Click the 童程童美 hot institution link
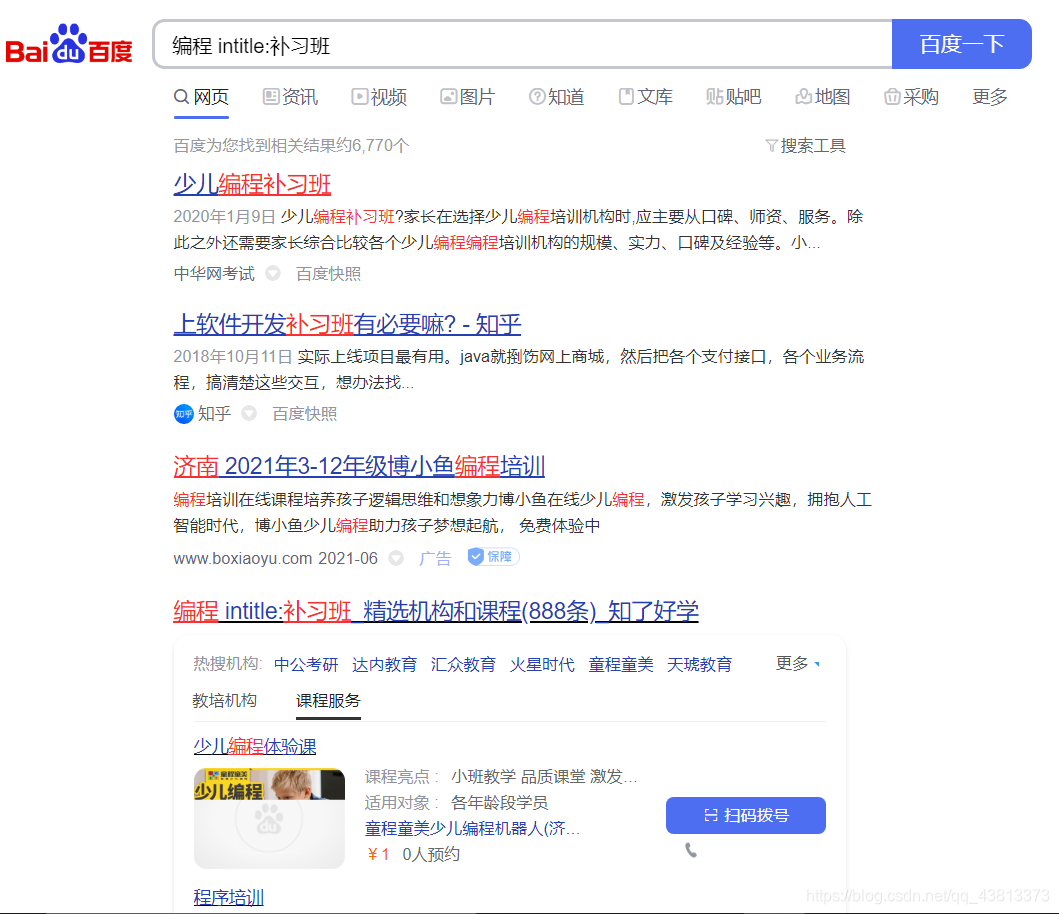The height and width of the screenshot is (914, 1059). coord(621,665)
